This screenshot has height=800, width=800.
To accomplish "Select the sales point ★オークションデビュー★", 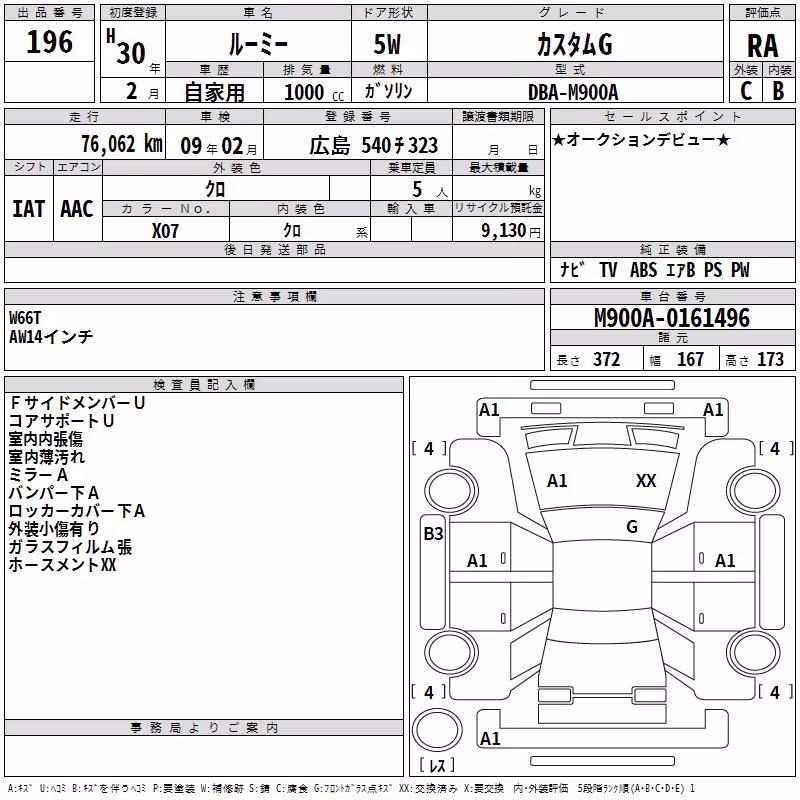I will pyautogui.click(x=641, y=139).
